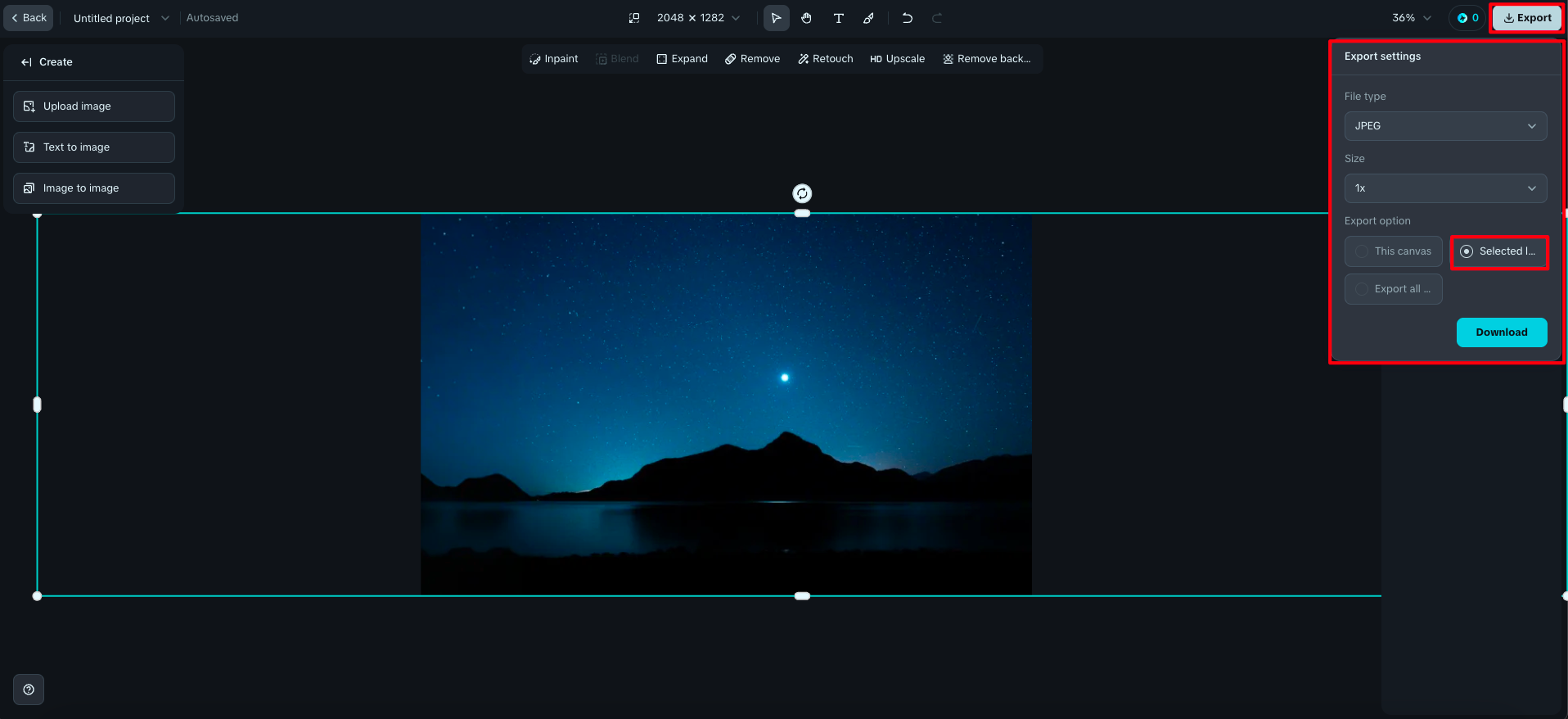The height and width of the screenshot is (719, 1568).
Task: Choose the 'This canvas' export option
Action: pyautogui.click(x=1393, y=251)
